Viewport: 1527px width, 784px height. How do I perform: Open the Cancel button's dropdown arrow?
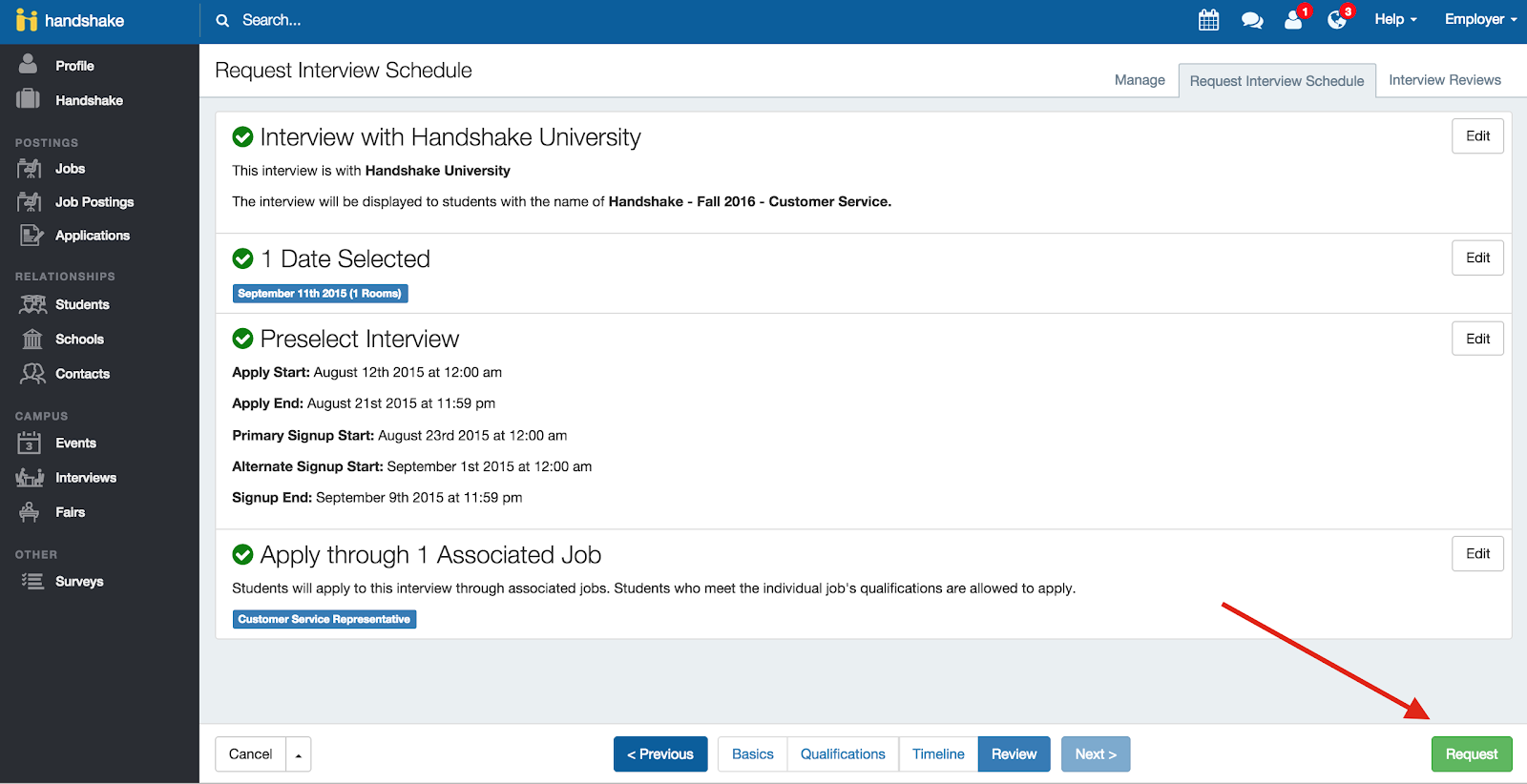[299, 754]
